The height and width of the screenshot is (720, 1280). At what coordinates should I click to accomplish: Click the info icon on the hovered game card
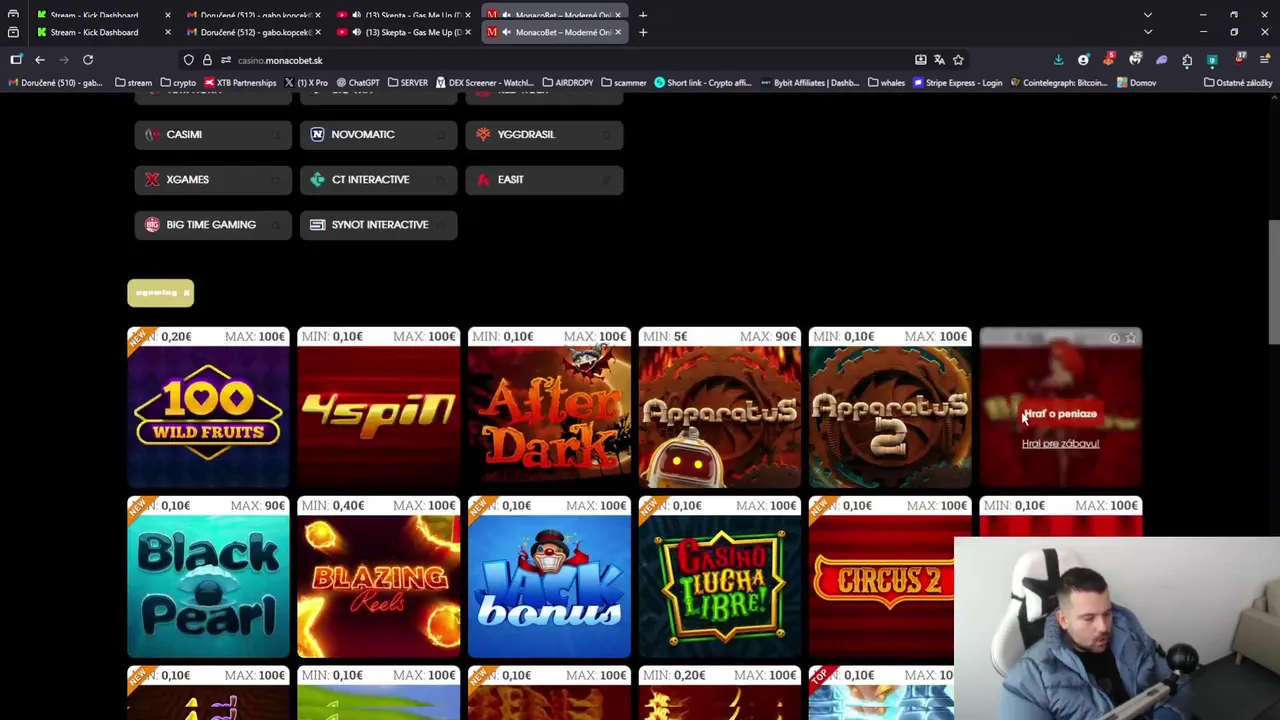tap(1114, 338)
